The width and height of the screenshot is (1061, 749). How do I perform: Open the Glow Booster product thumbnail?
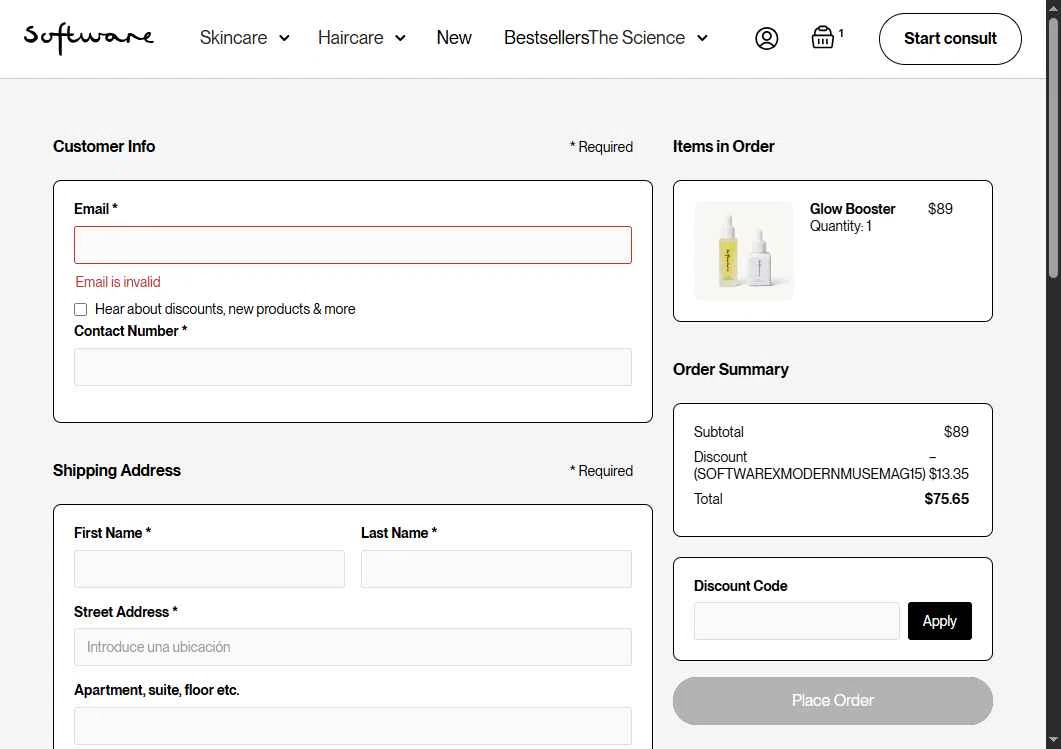pyautogui.click(x=744, y=250)
